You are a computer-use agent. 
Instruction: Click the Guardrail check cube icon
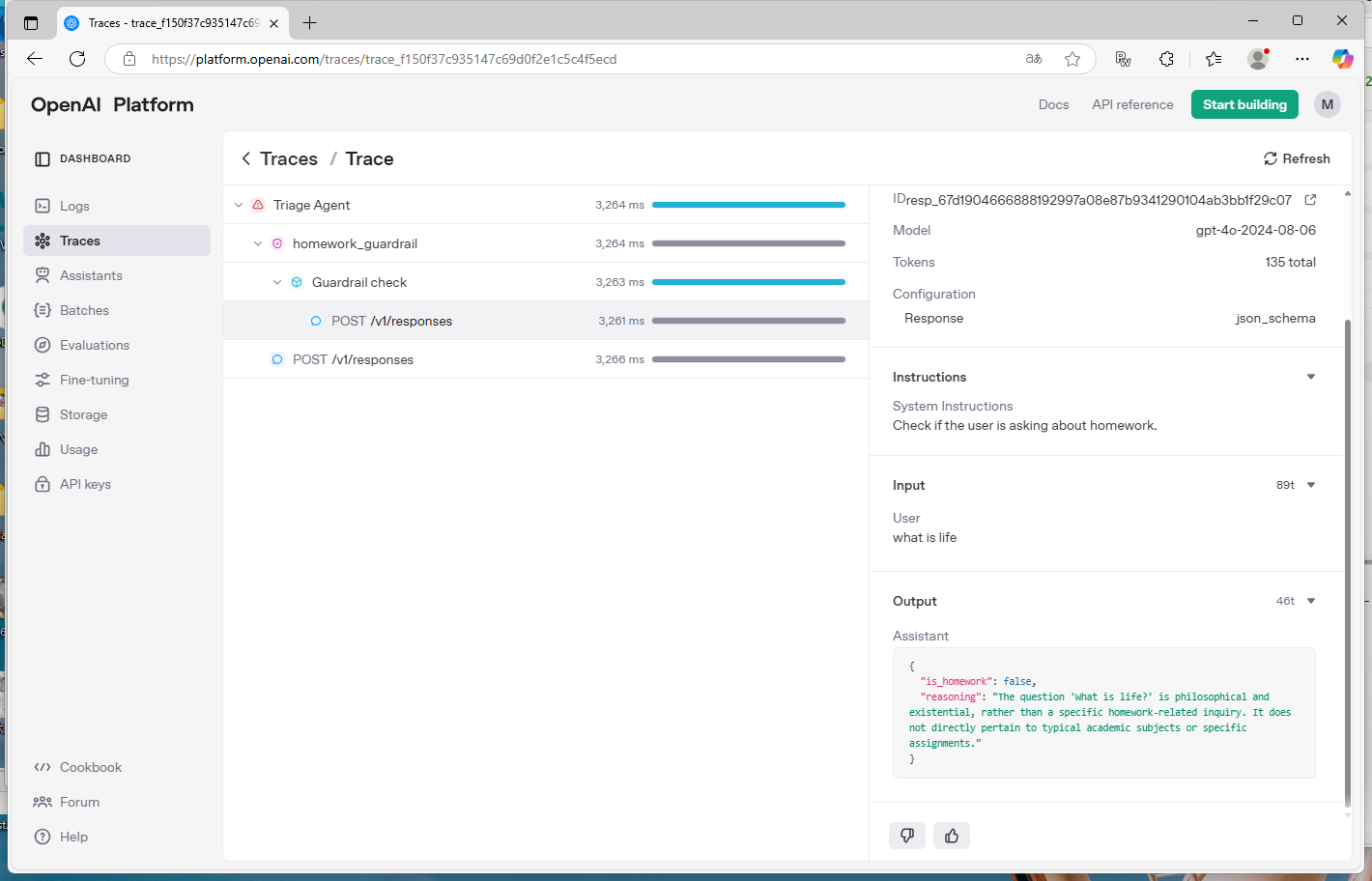point(297,282)
